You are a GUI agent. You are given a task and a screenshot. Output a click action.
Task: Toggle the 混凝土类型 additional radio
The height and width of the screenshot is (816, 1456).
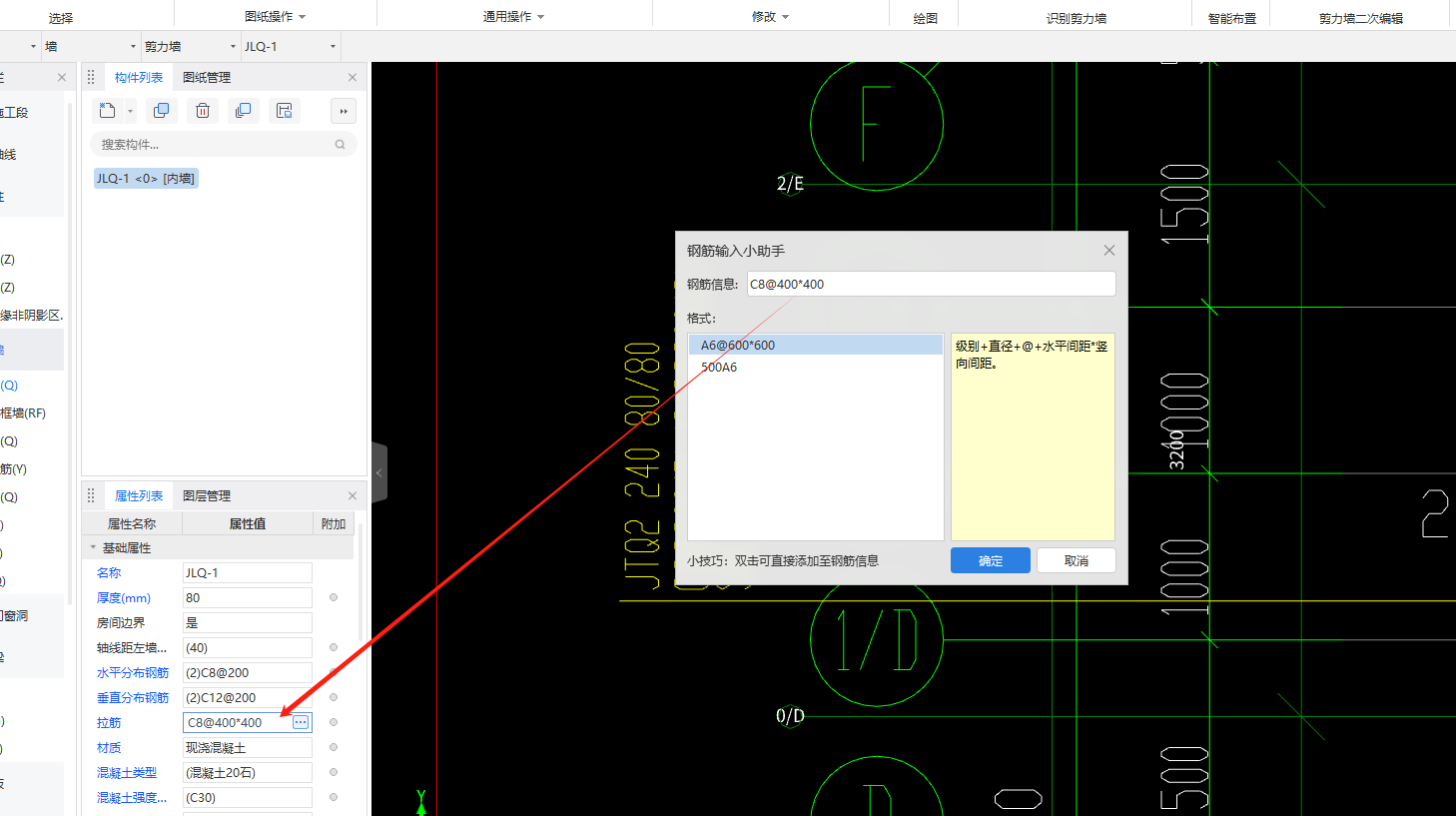(x=334, y=772)
